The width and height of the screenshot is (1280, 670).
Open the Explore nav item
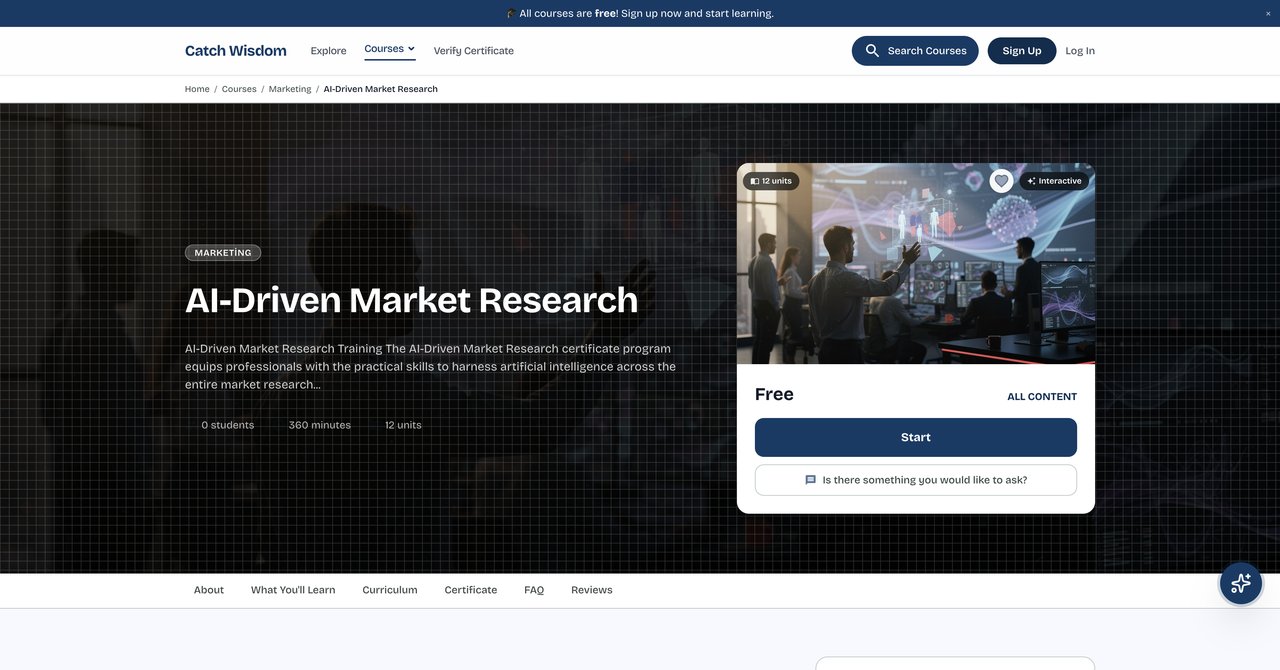pos(328,51)
